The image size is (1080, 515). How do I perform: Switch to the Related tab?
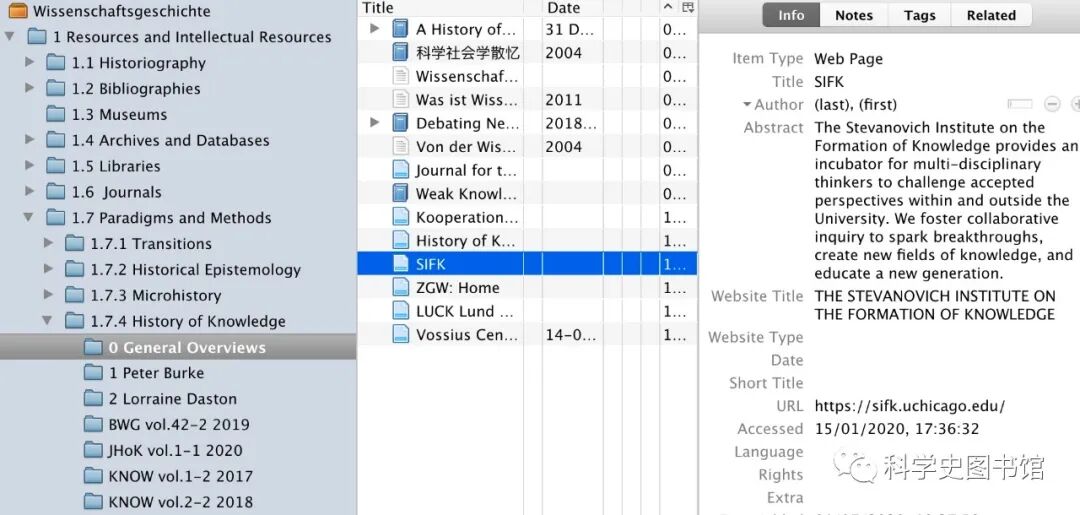[991, 15]
